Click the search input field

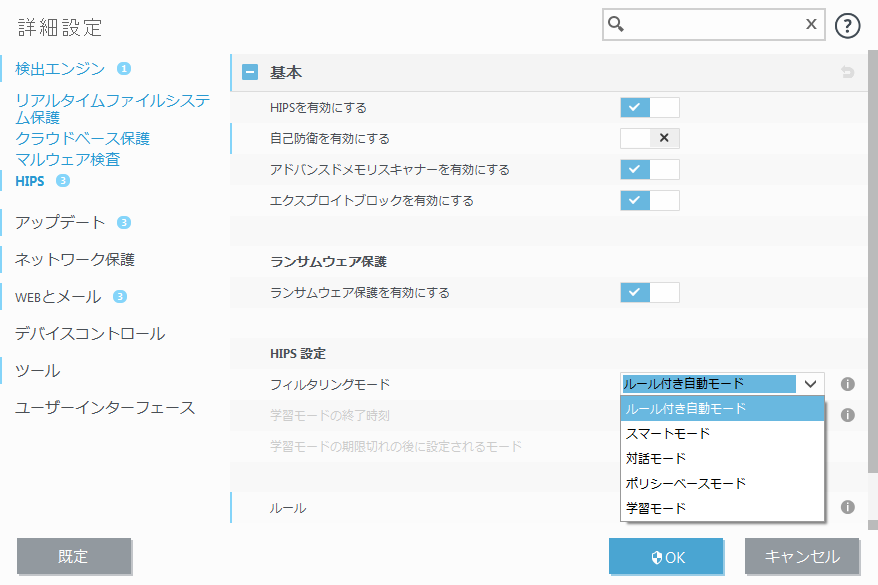click(x=712, y=25)
